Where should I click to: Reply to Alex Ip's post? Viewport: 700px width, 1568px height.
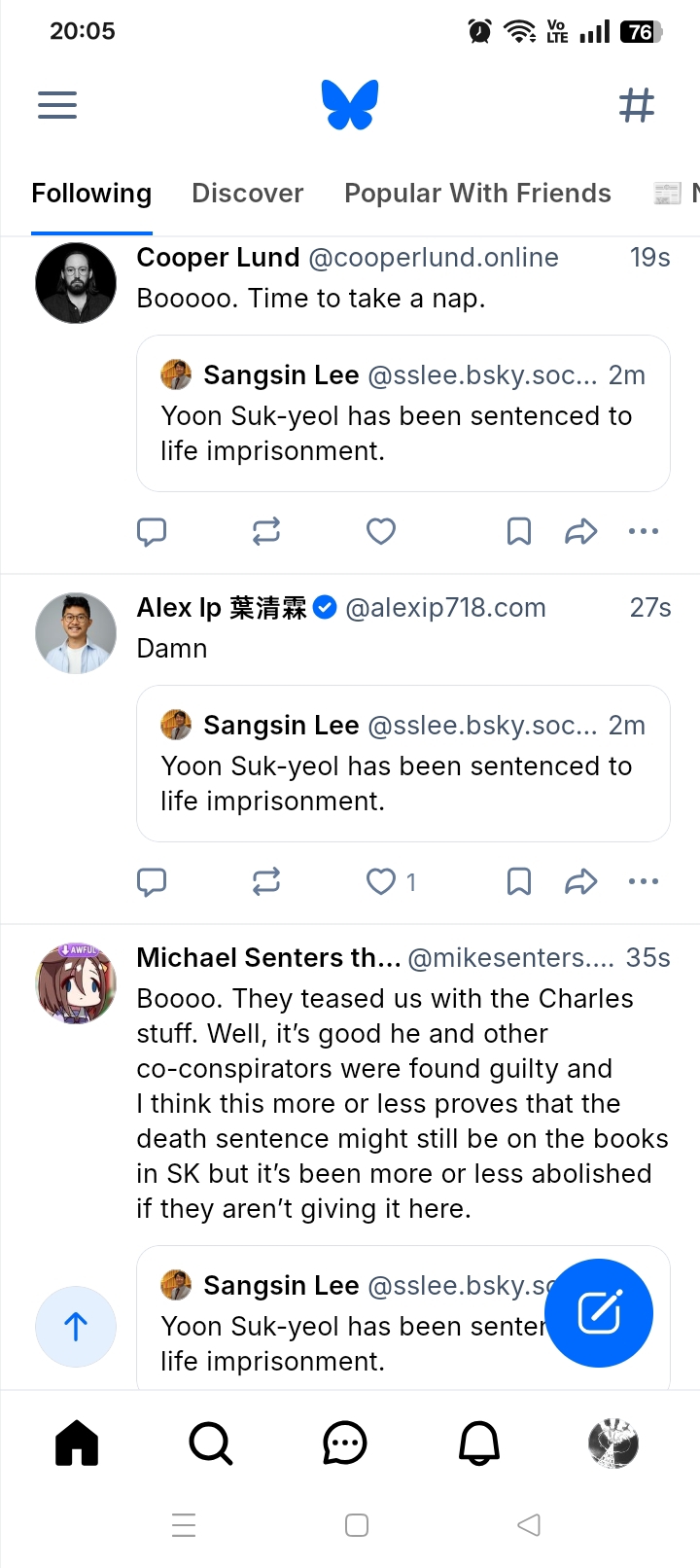point(152,881)
